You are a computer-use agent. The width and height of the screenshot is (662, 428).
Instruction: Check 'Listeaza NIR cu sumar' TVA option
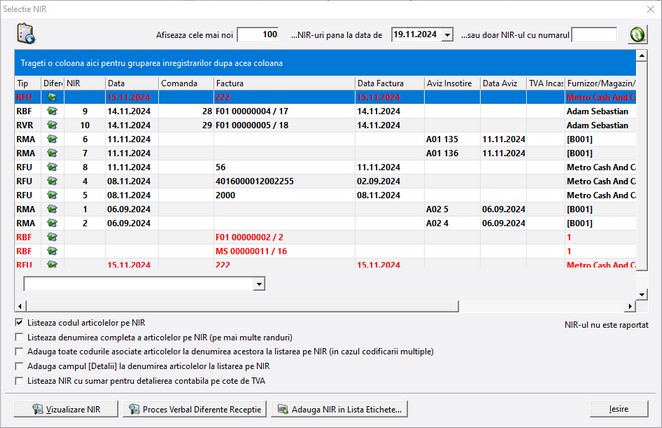pos(21,380)
